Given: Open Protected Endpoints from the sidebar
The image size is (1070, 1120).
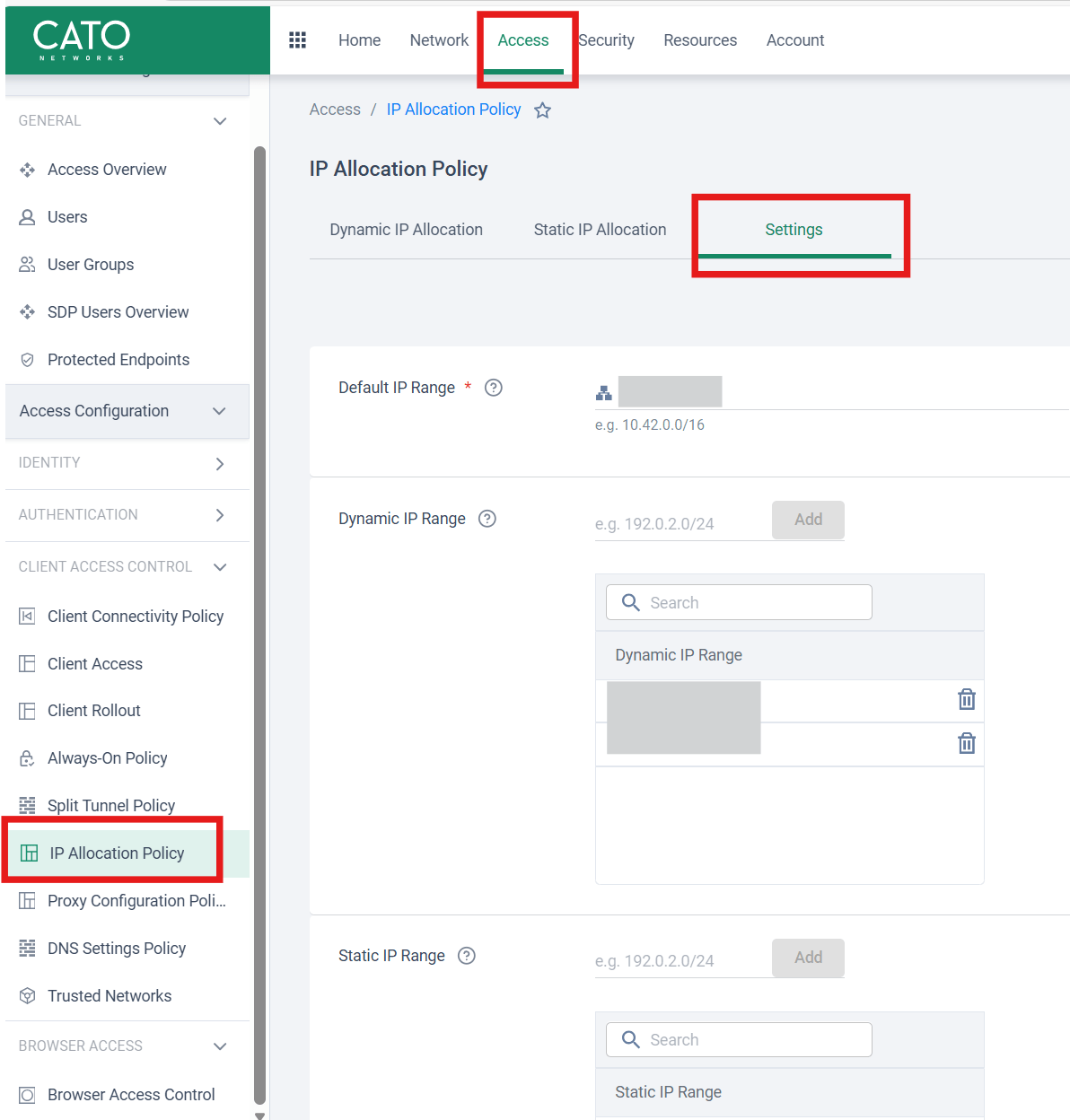Looking at the screenshot, I should click(x=118, y=360).
